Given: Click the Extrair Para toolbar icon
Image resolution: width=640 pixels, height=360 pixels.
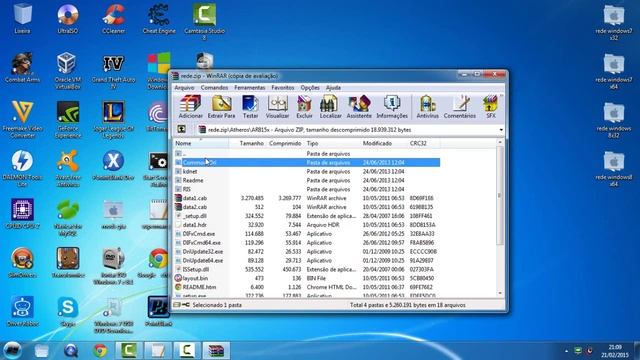Looking at the screenshot, I should click(x=221, y=107).
